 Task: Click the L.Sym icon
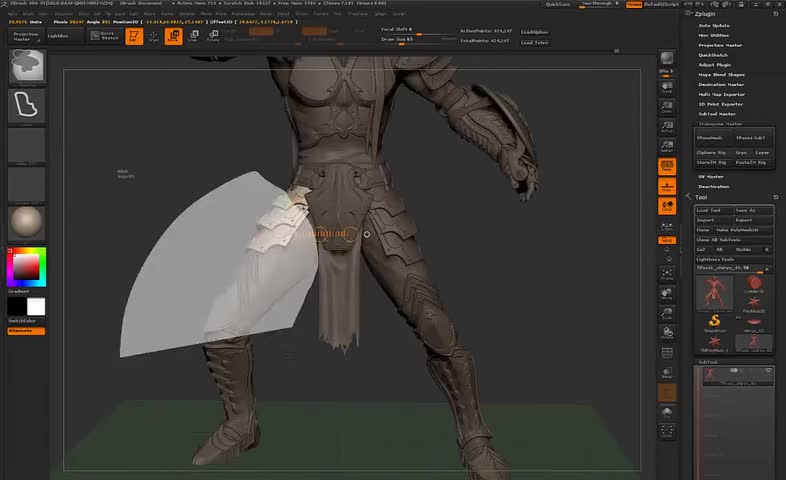coord(667,226)
